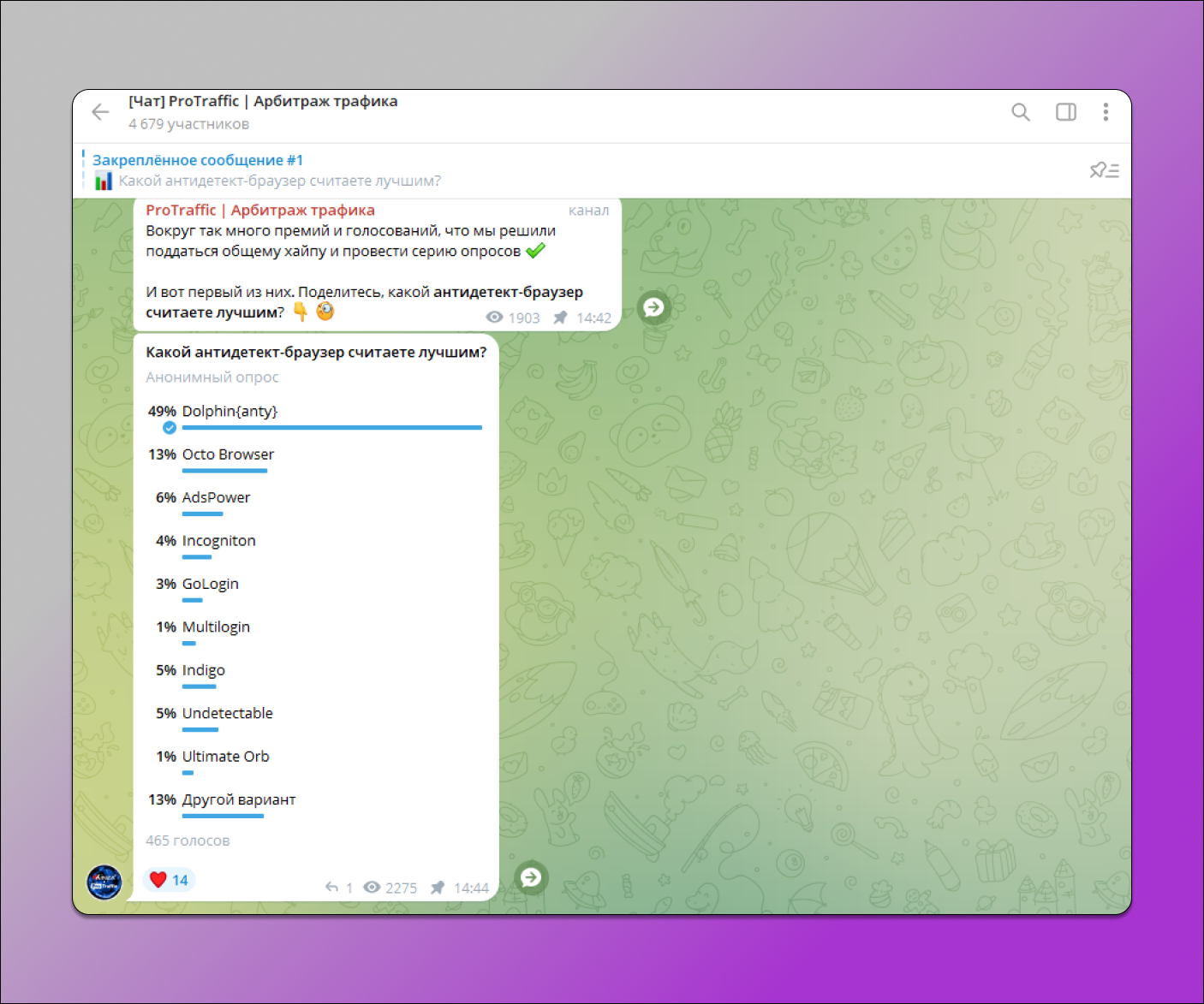Vote for the AdsPower option

[216, 497]
